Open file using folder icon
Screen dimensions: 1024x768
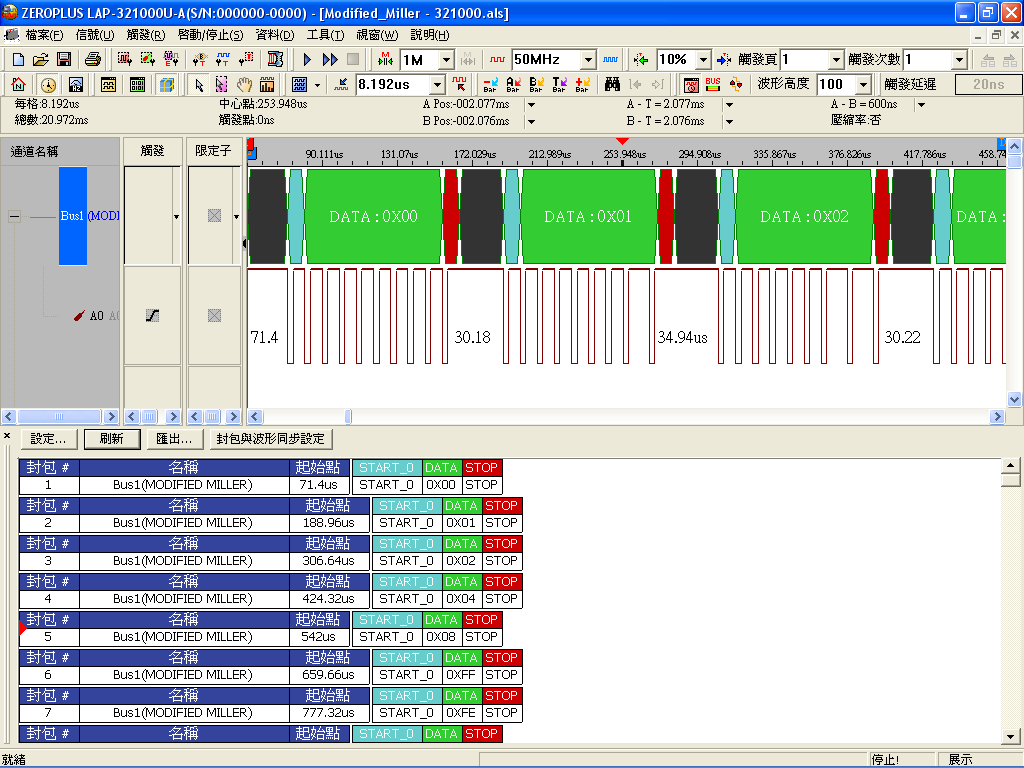40,59
